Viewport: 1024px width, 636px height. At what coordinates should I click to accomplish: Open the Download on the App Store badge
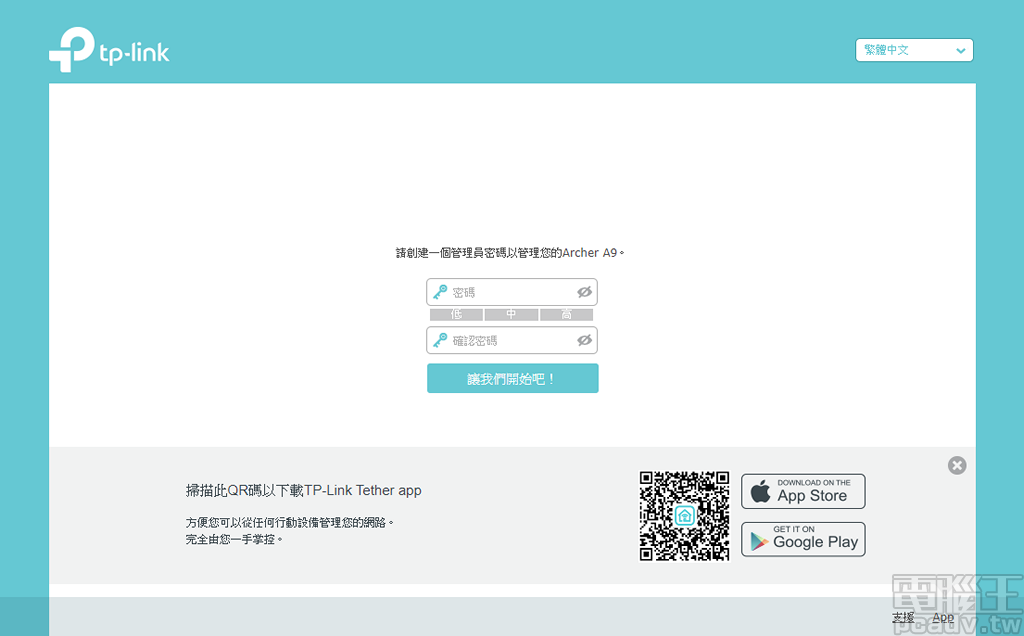coord(803,491)
